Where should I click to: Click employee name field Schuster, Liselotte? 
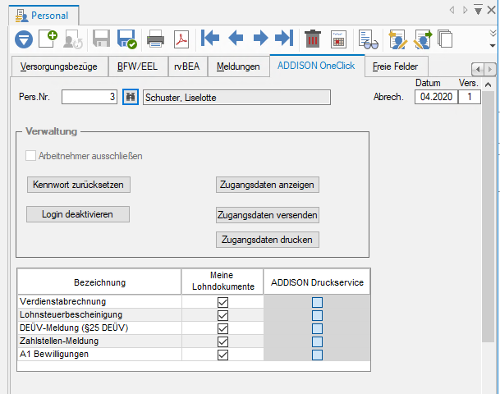(x=237, y=97)
